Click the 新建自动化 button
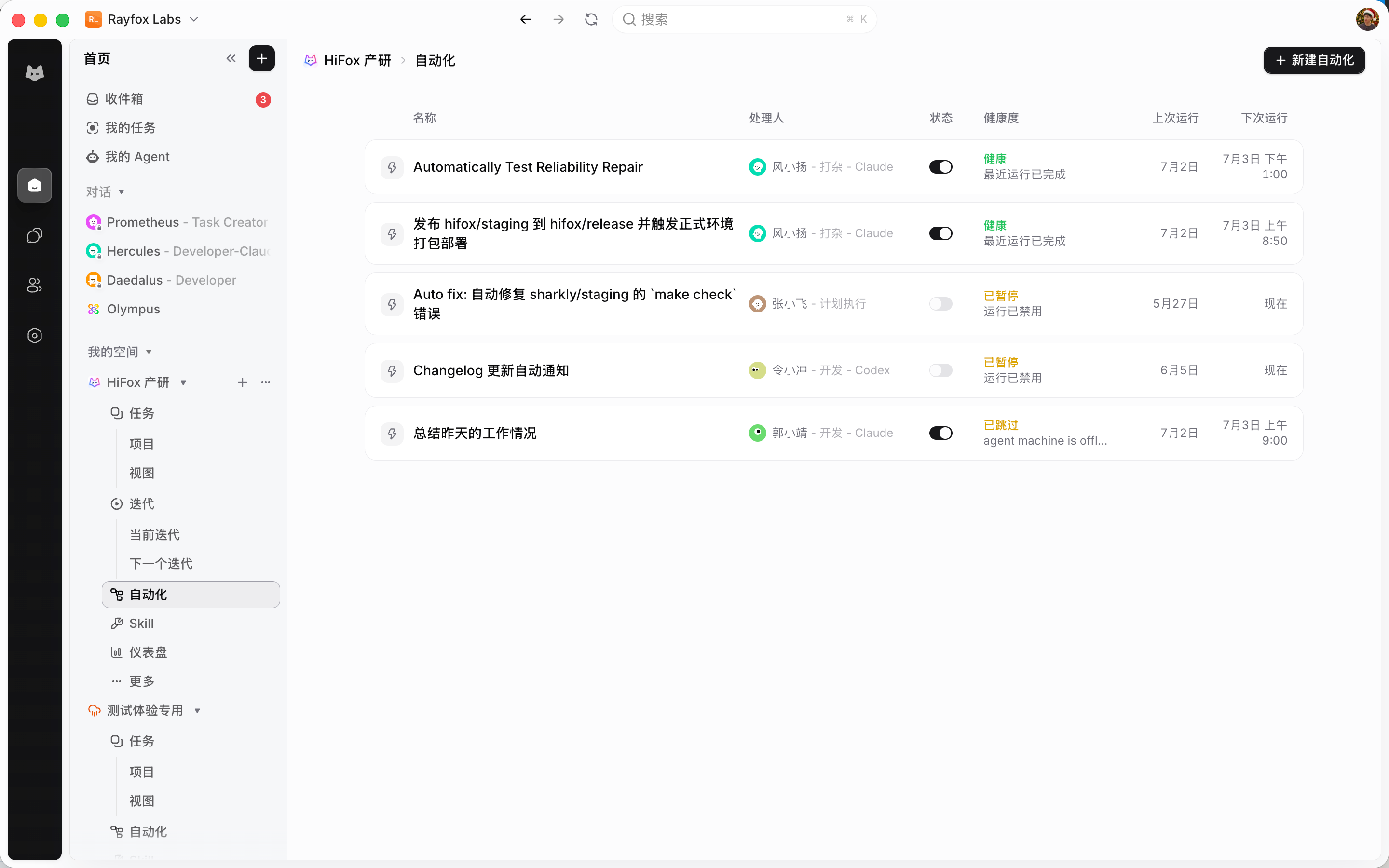The height and width of the screenshot is (868, 1389). 1314,60
